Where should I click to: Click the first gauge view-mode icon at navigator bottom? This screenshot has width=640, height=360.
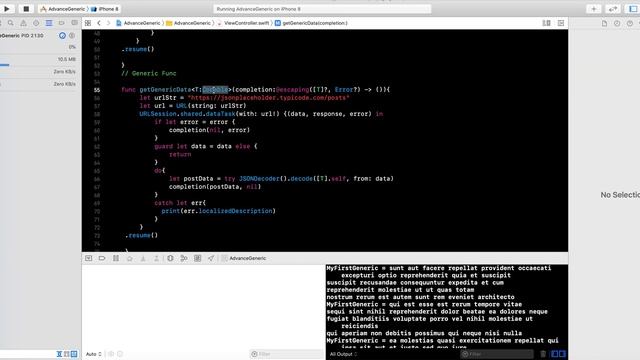pyautogui.click(x=59, y=354)
